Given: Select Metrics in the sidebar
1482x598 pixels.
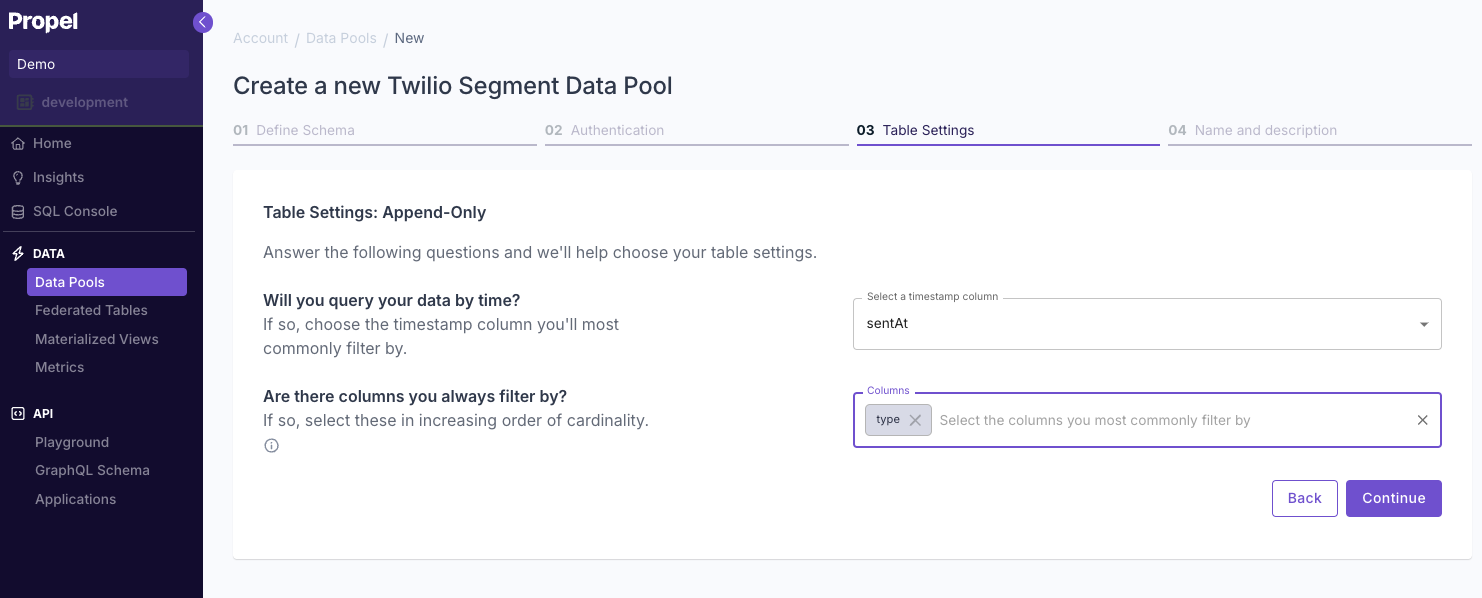Looking at the screenshot, I should (x=59, y=367).
